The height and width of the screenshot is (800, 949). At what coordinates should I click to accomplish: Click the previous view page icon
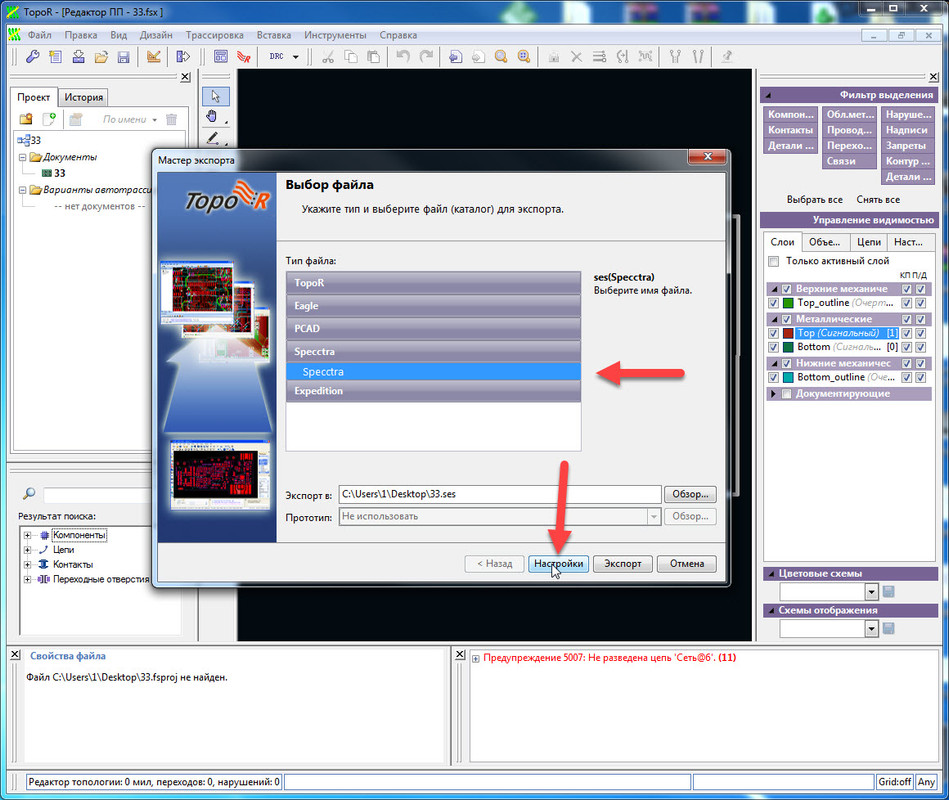click(x=455, y=57)
